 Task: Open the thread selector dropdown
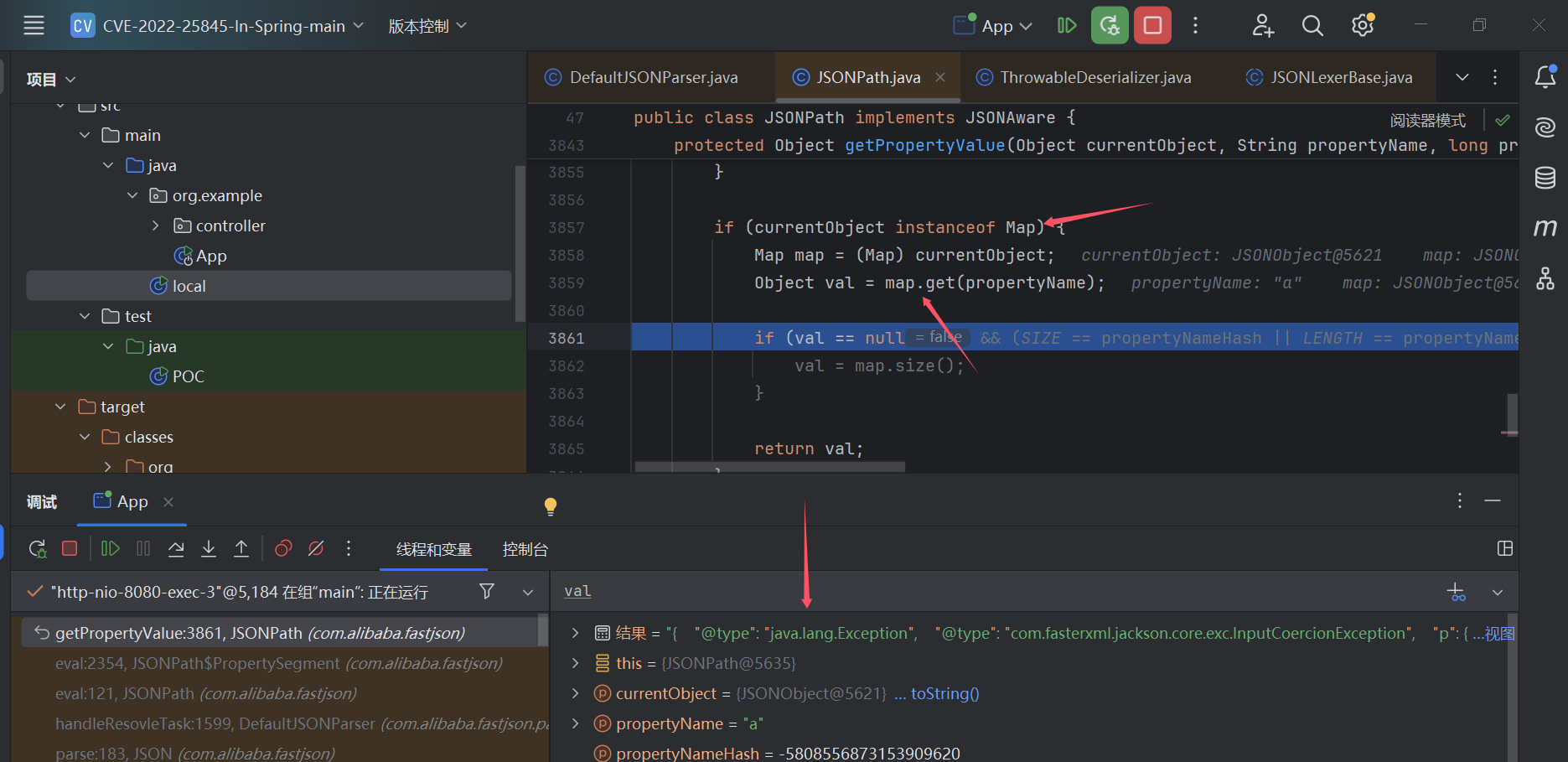click(x=528, y=592)
